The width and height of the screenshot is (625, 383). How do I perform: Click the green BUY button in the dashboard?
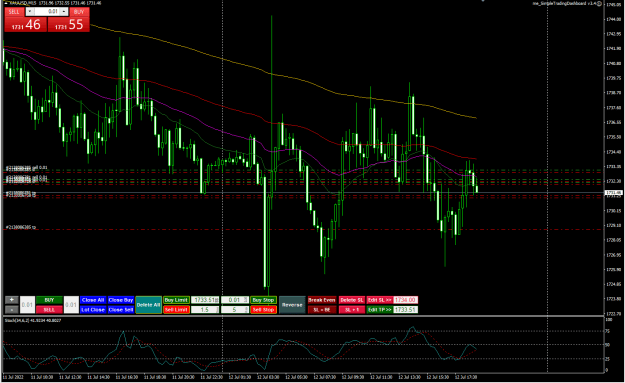pos(49,300)
